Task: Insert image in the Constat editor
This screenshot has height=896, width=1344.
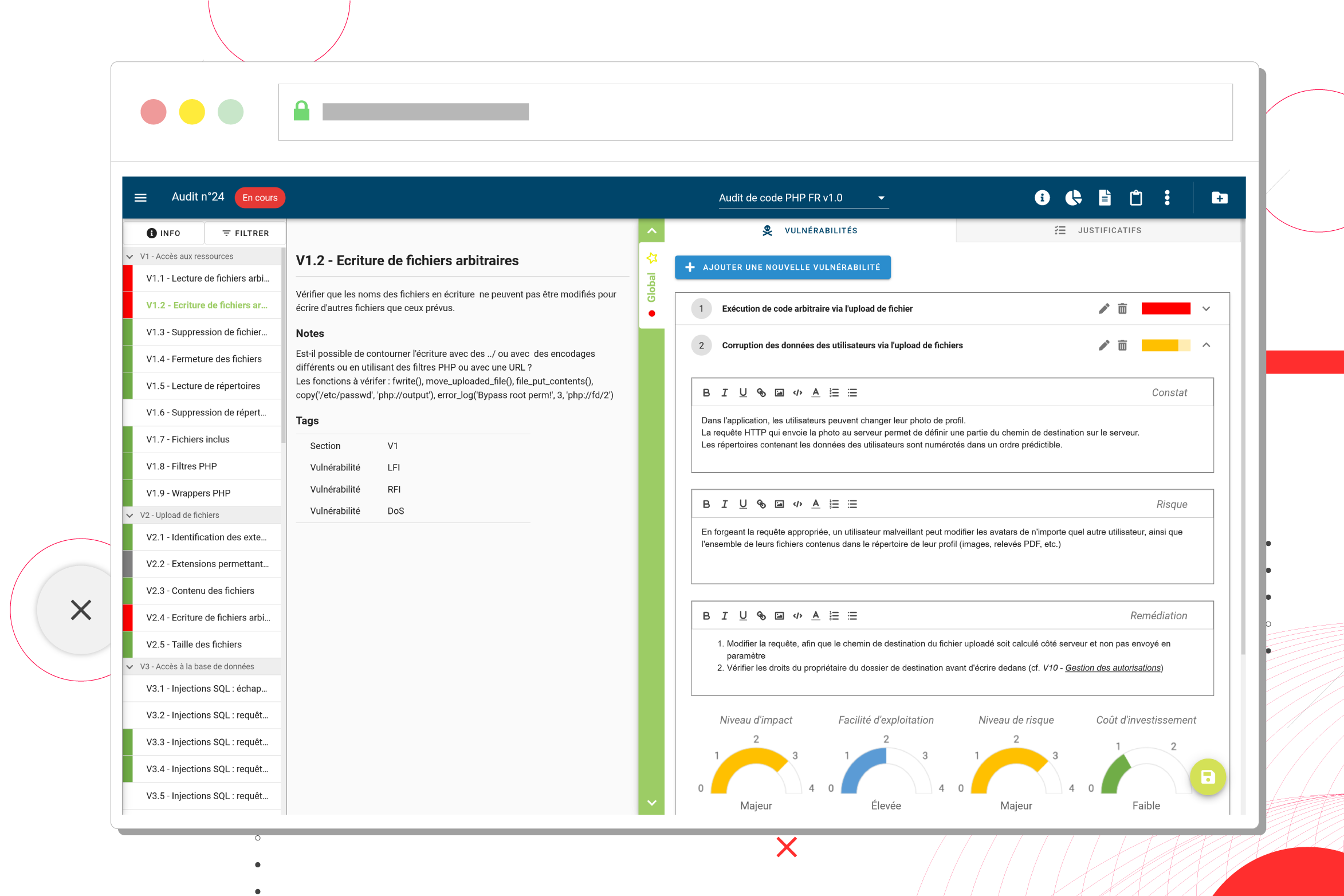Action: (779, 392)
